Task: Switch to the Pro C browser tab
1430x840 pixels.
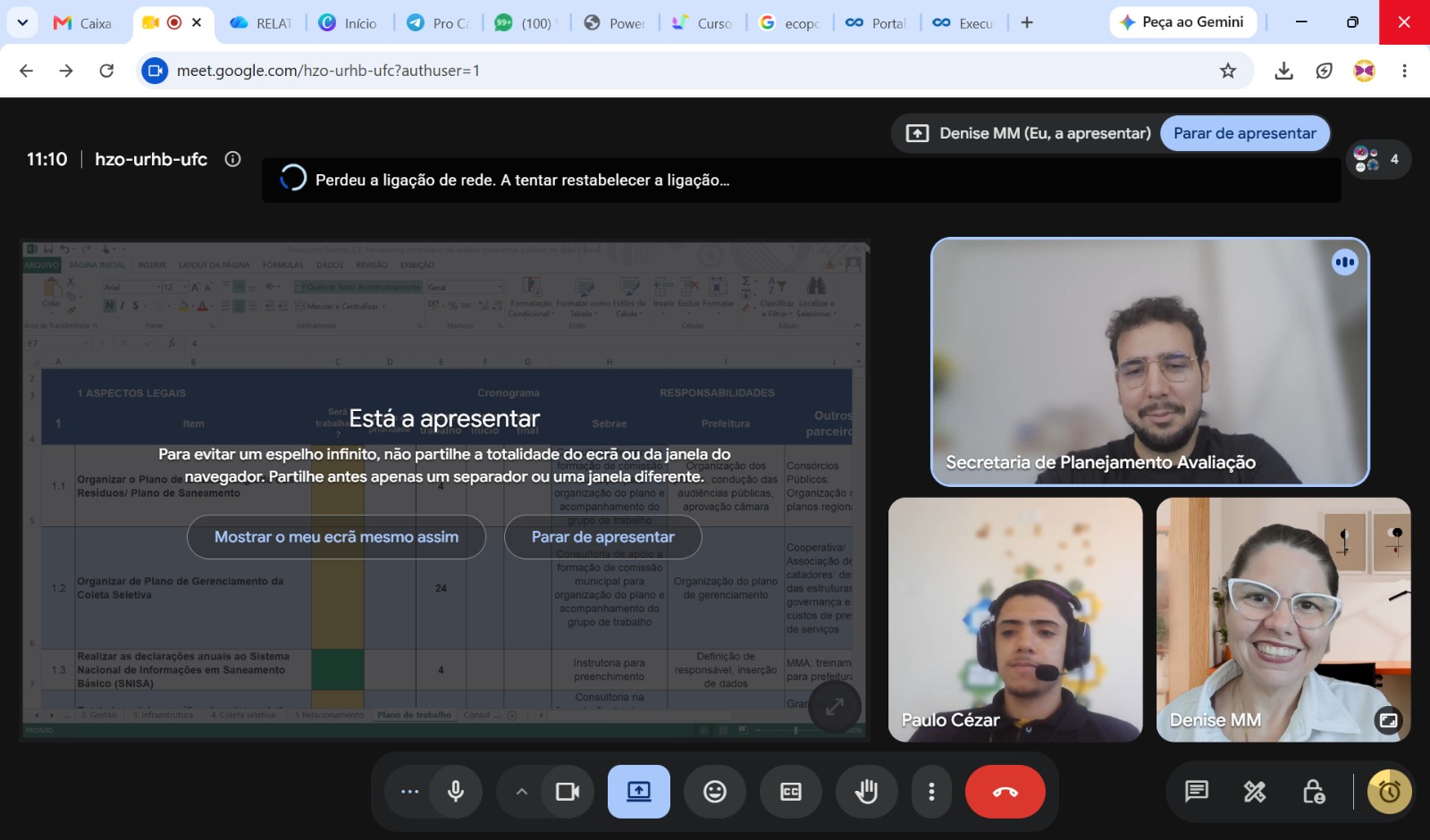Action: [438, 23]
